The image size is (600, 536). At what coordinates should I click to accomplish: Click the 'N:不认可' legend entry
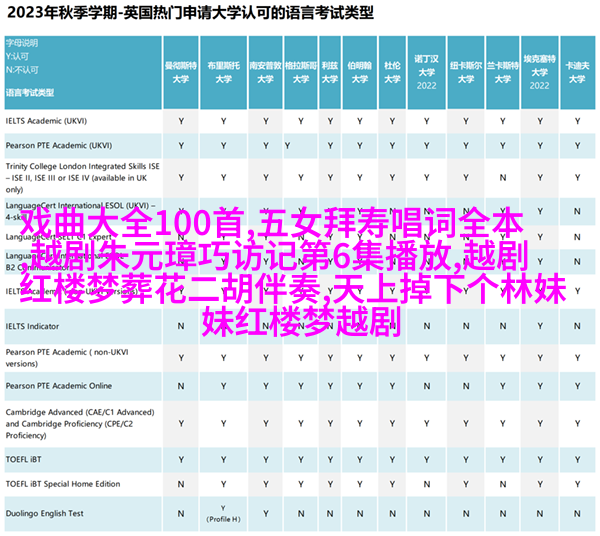[22, 70]
